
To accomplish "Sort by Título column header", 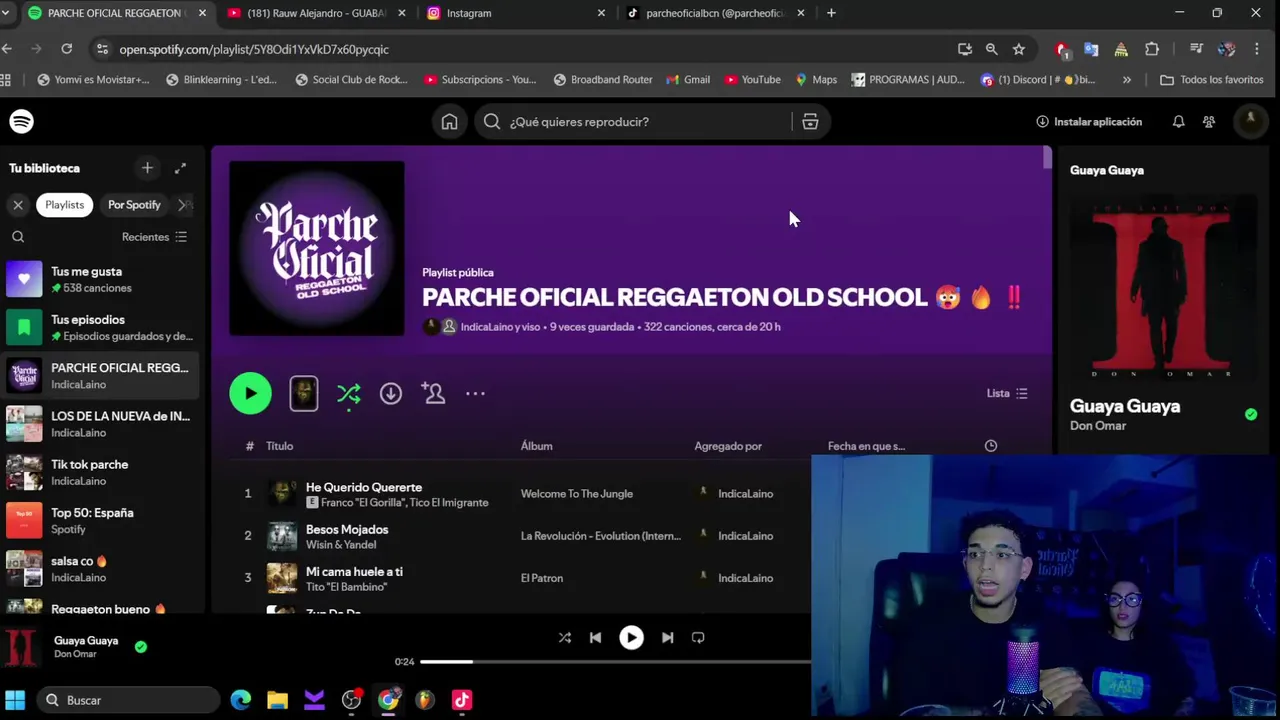I will [x=279, y=446].
